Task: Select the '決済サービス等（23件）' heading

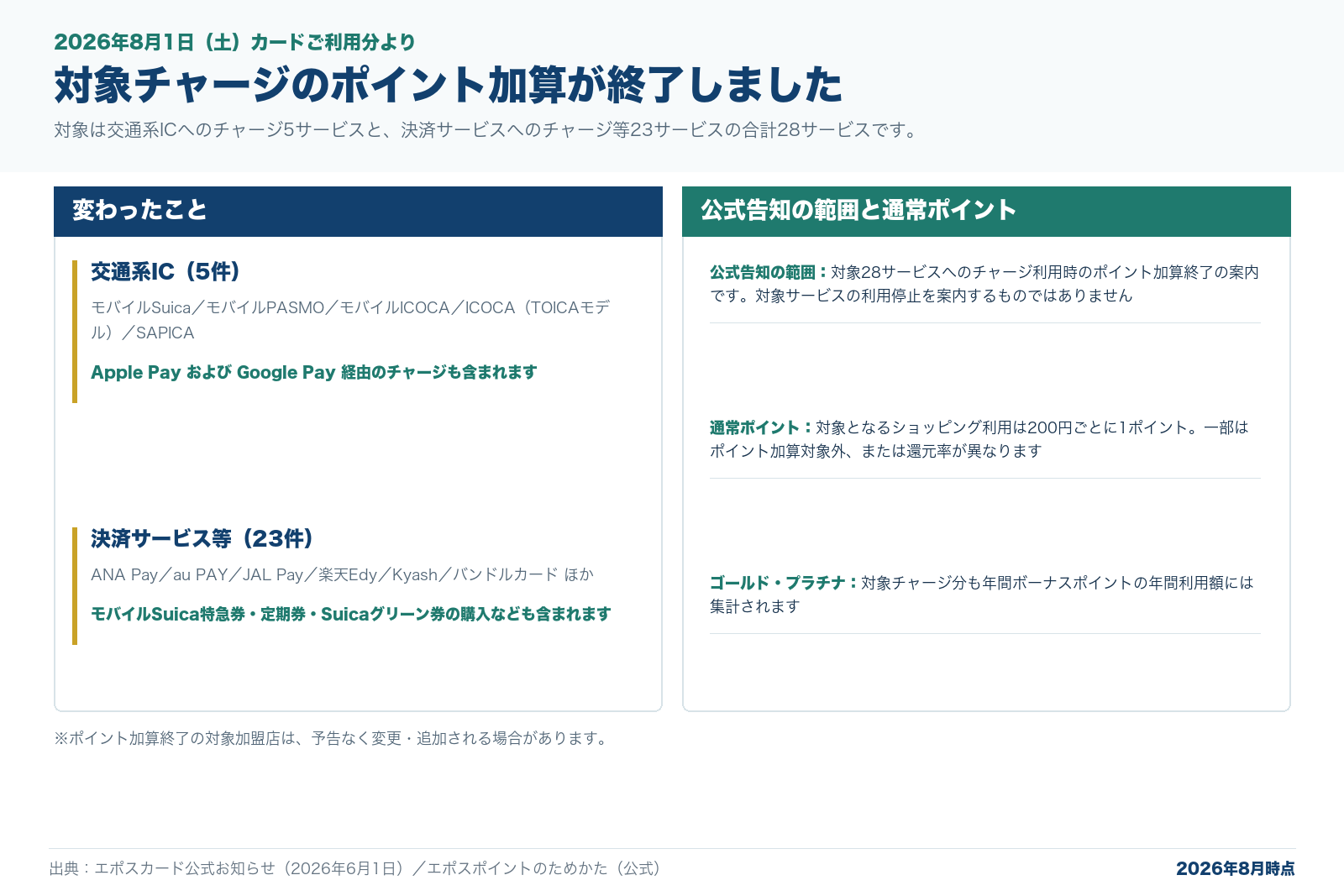Action: [x=202, y=539]
